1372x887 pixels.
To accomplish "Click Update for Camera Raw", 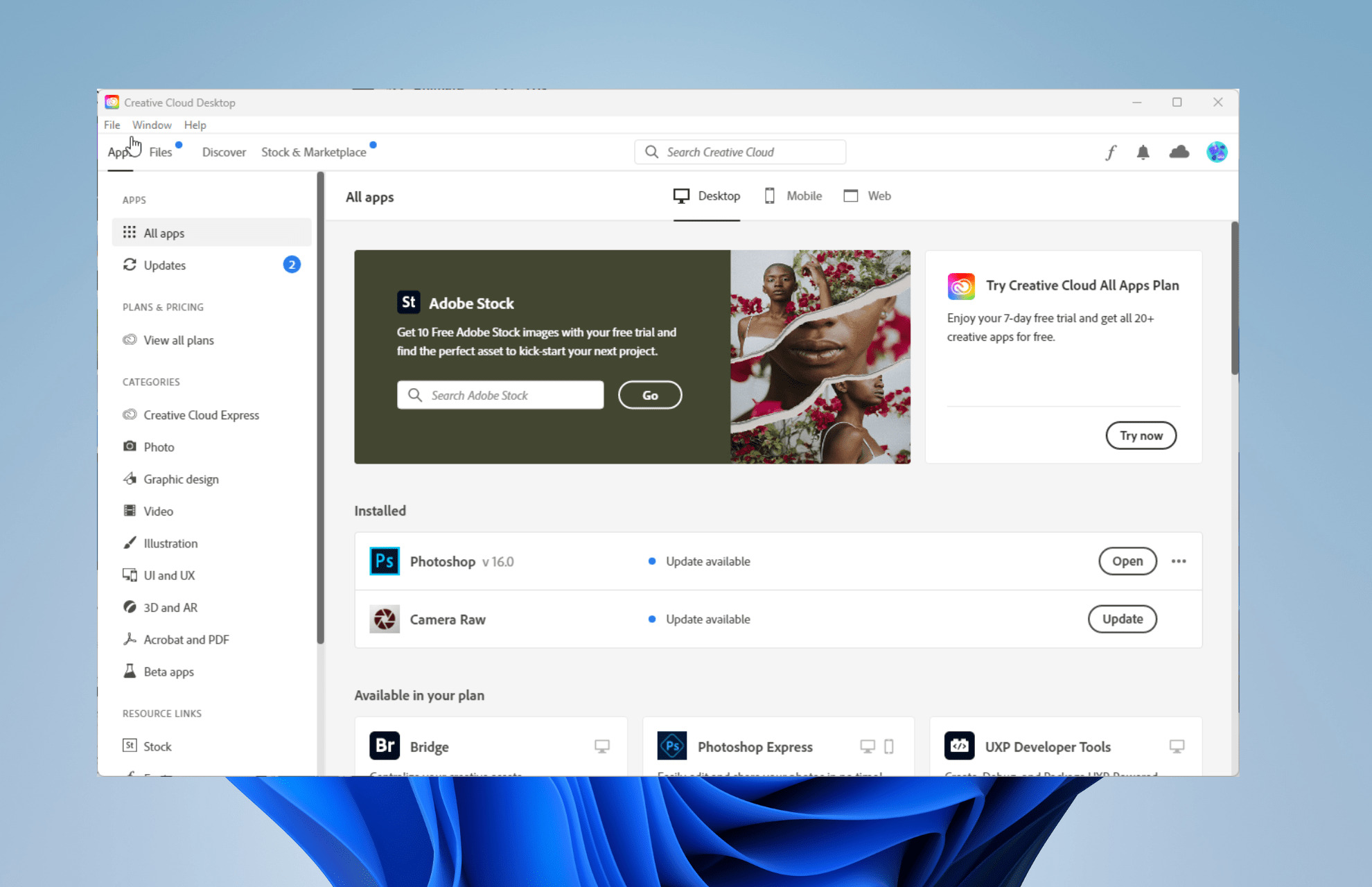I will pos(1123,619).
